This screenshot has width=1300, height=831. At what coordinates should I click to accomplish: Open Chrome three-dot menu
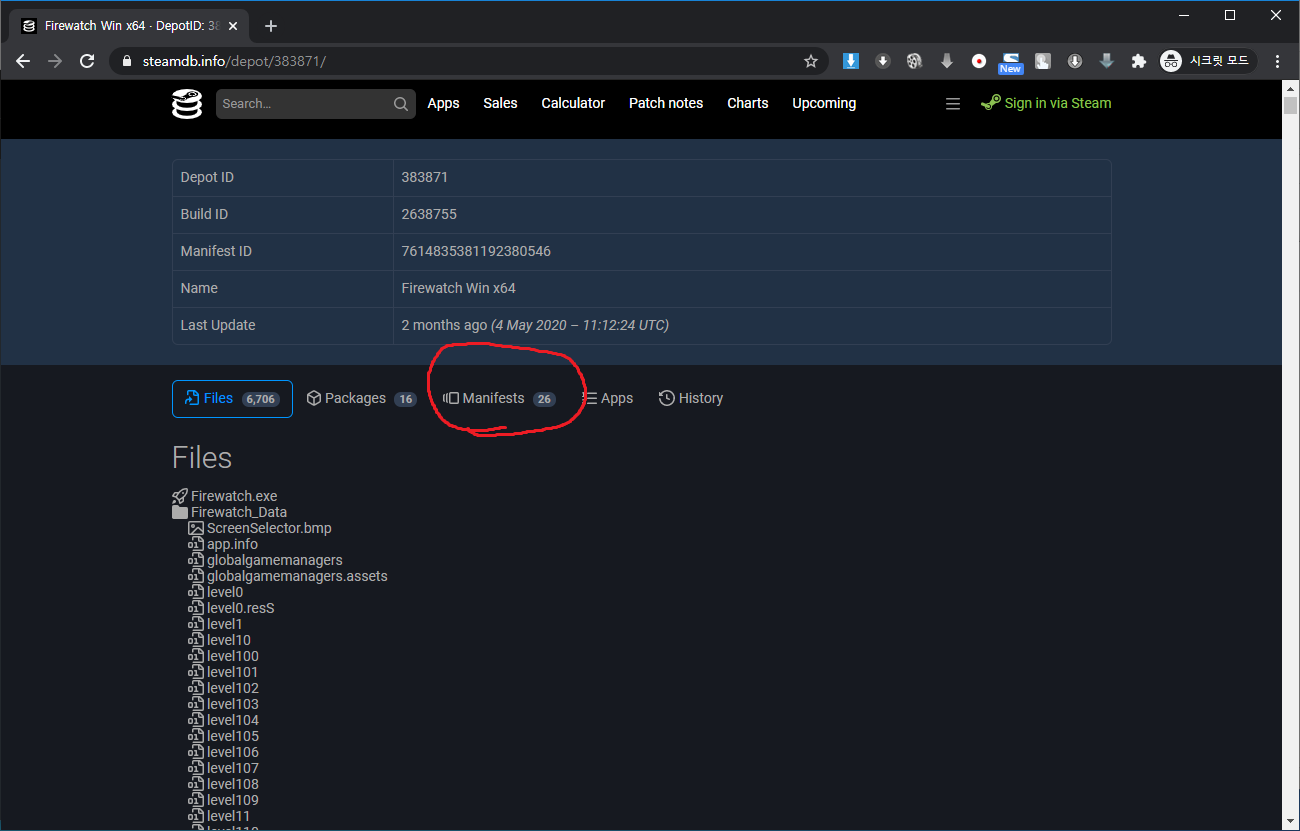click(1277, 61)
